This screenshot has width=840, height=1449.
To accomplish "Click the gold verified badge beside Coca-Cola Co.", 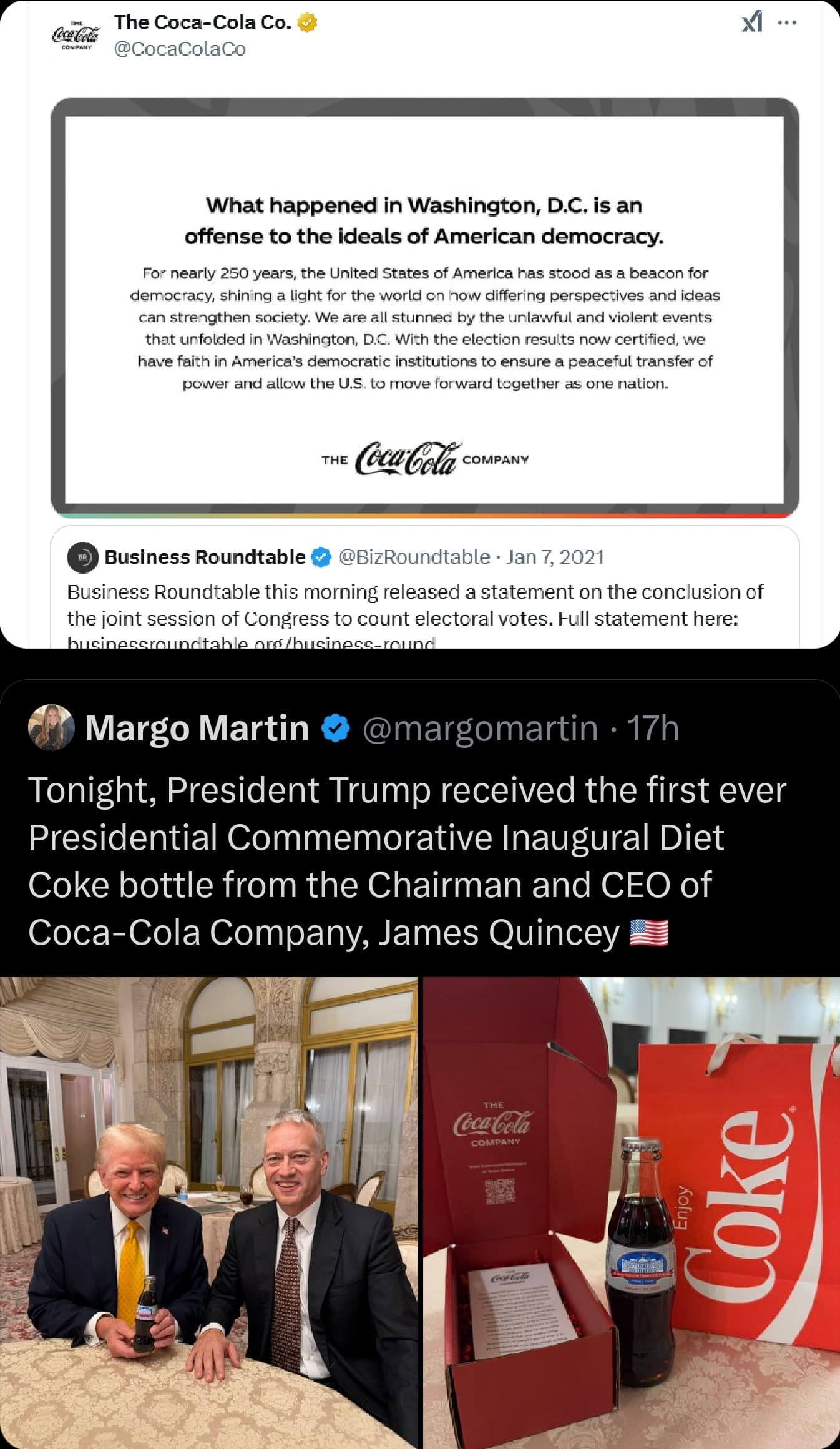I will (307, 23).
